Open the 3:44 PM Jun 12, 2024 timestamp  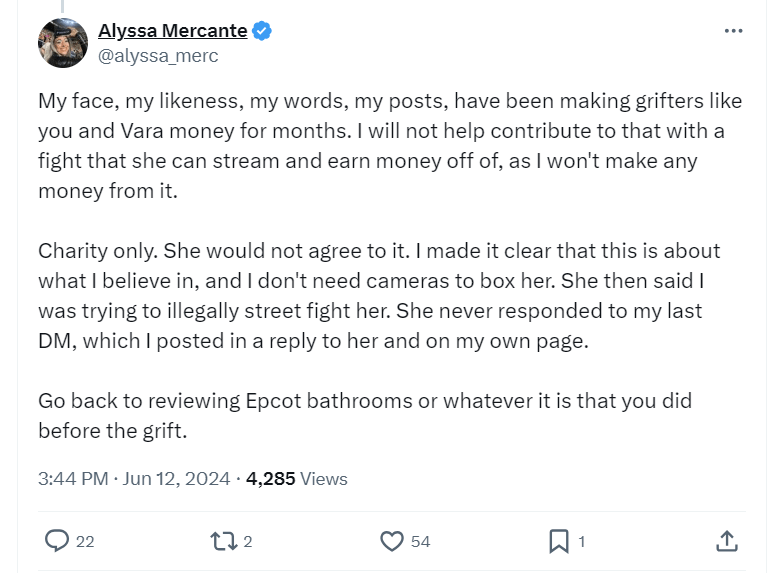pyautogui.click(x=134, y=479)
